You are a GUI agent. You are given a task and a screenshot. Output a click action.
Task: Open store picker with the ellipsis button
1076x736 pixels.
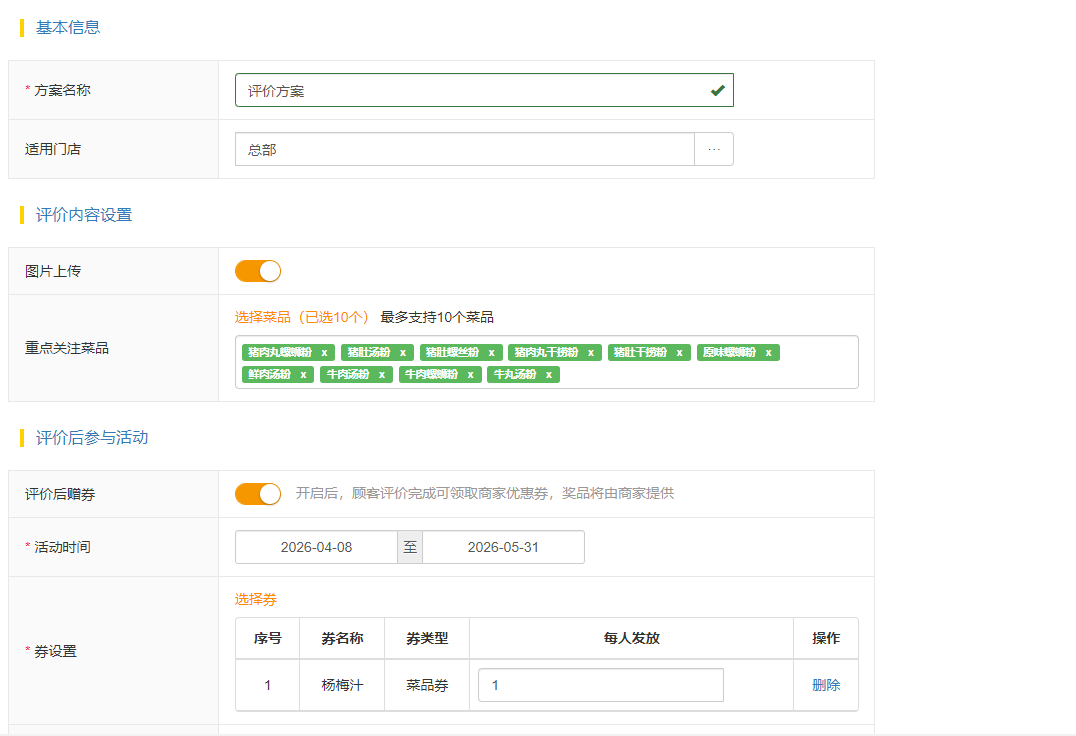click(713, 149)
